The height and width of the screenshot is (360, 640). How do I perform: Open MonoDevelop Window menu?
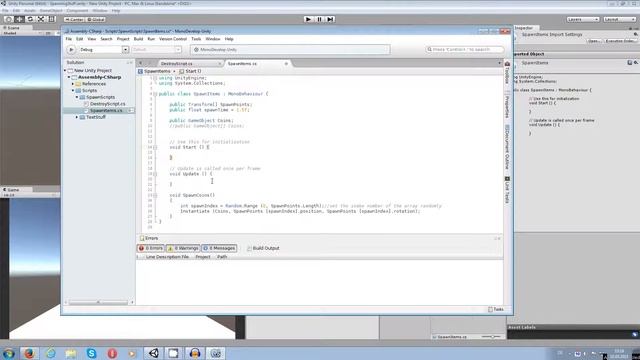(213, 39)
